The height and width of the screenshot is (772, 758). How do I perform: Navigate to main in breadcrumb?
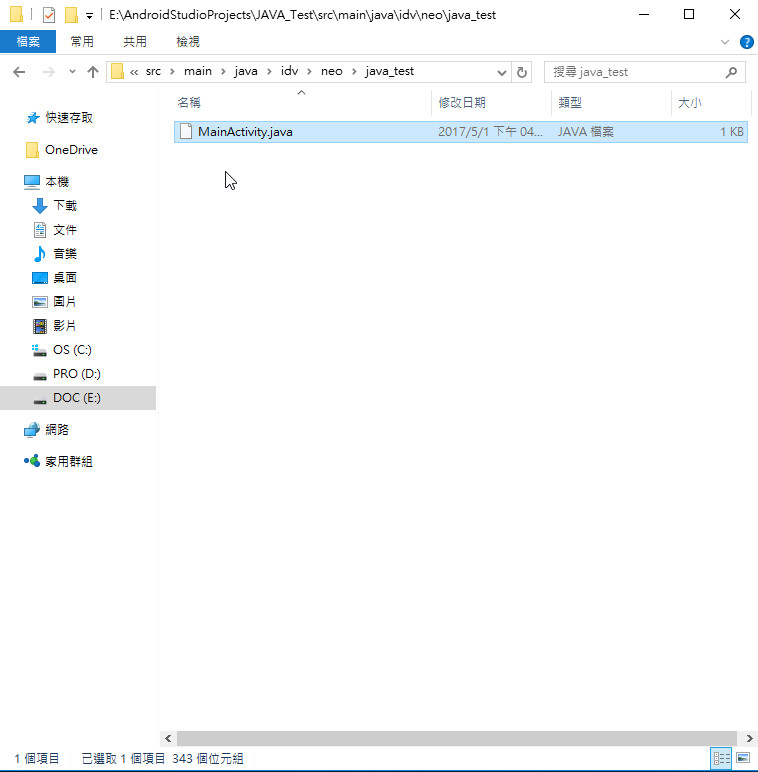pyautogui.click(x=198, y=71)
